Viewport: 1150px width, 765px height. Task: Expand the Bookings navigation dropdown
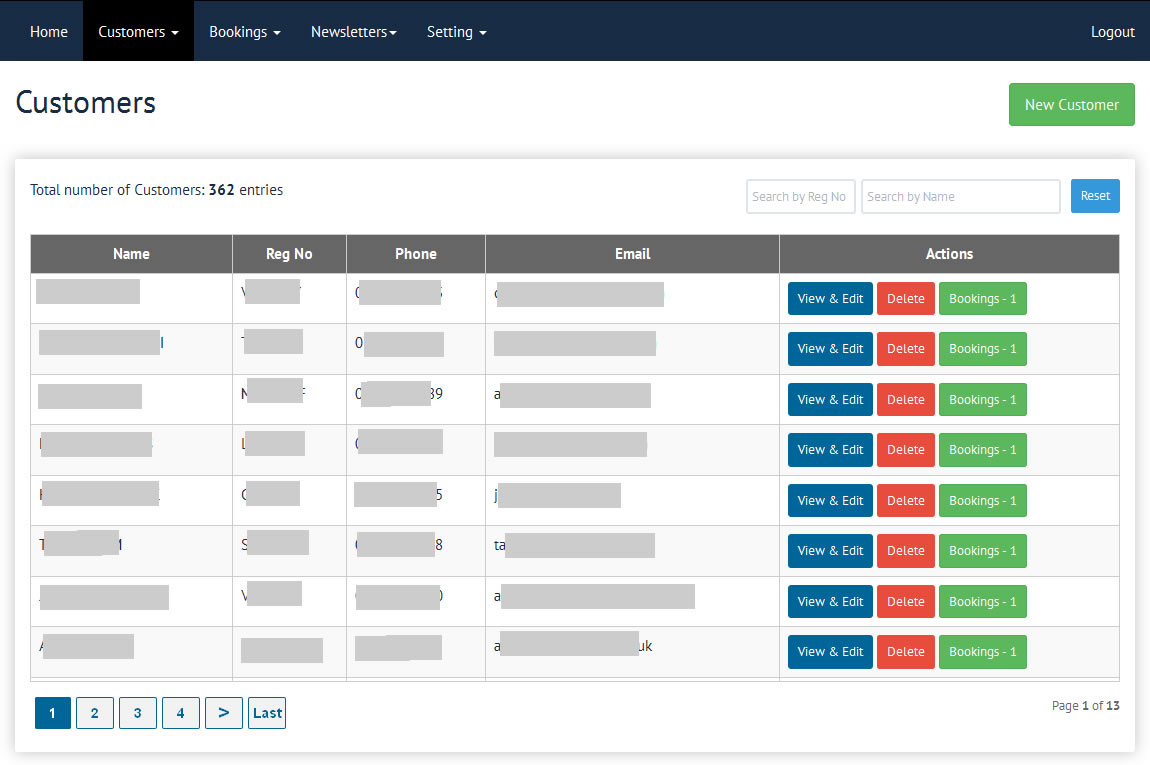[x=244, y=32]
